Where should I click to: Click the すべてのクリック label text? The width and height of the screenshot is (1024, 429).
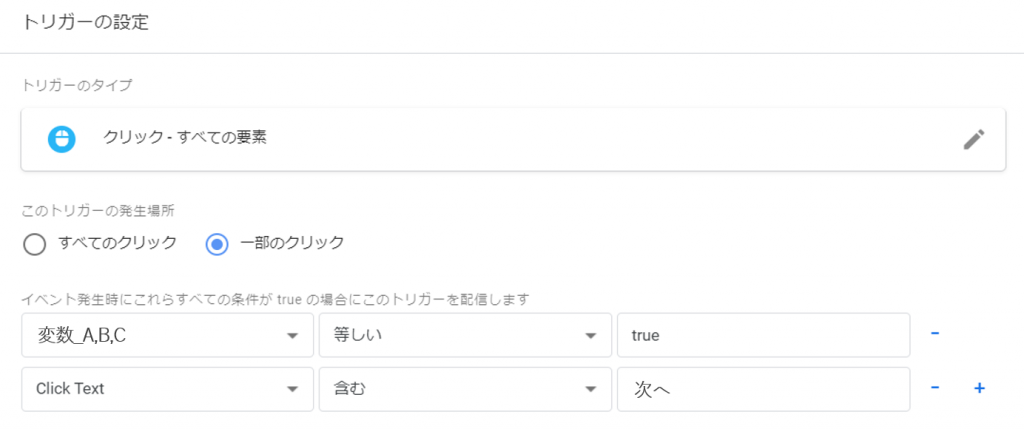(118, 243)
